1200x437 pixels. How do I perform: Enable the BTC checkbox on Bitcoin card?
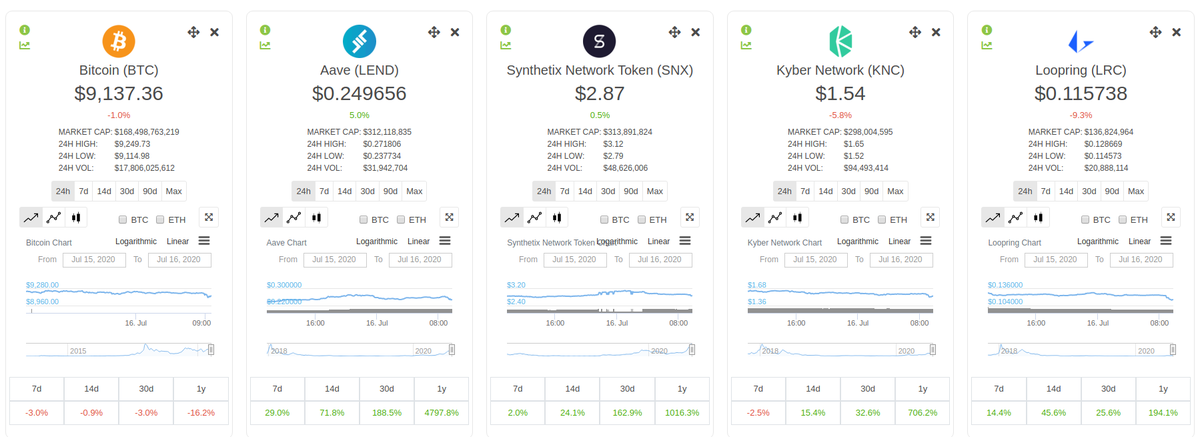pos(123,219)
